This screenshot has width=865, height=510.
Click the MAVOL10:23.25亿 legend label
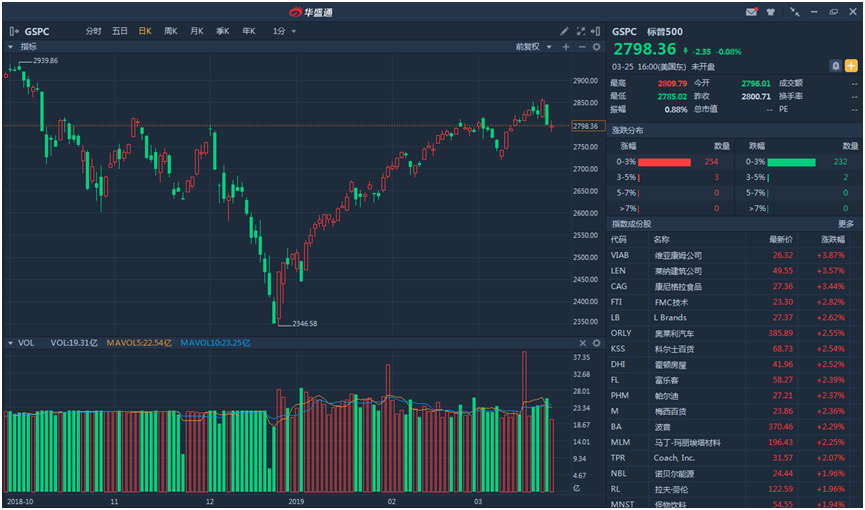click(x=217, y=343)
